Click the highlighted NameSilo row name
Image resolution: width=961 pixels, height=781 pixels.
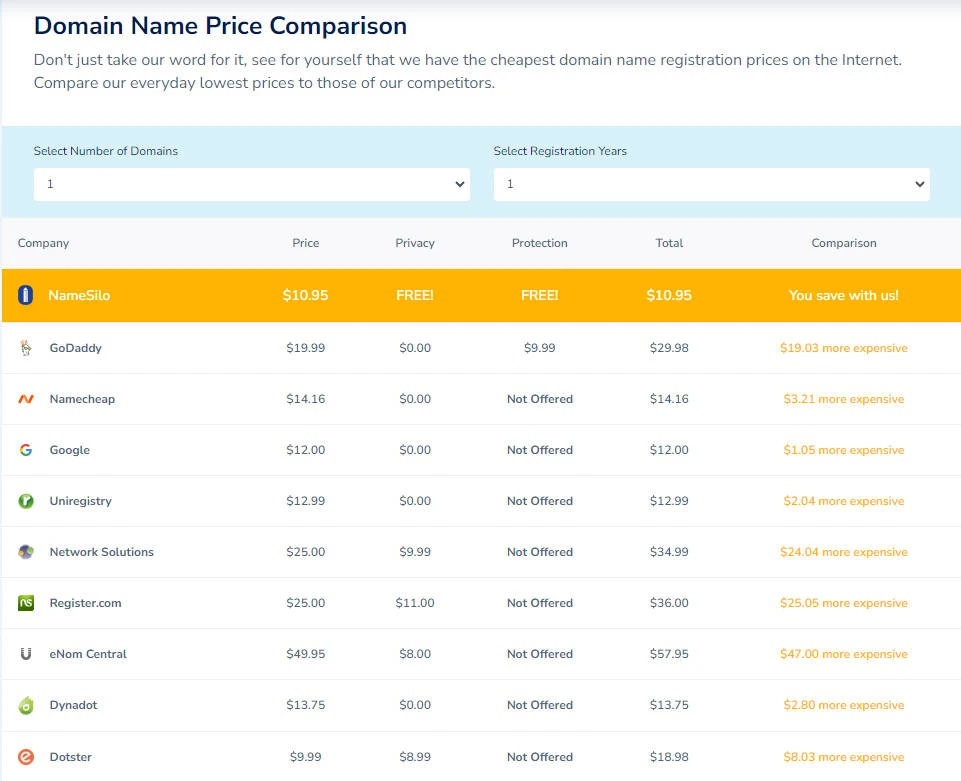79,296
